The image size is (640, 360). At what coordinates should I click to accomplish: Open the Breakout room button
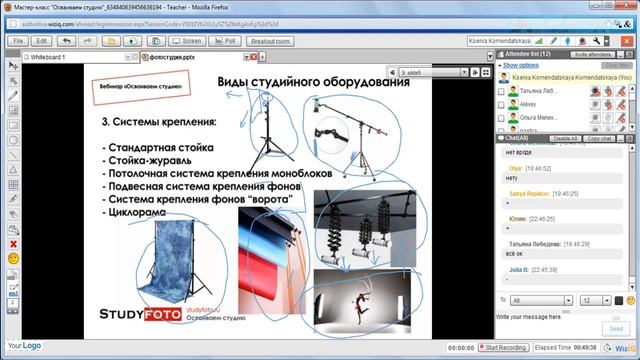[270, 41]
